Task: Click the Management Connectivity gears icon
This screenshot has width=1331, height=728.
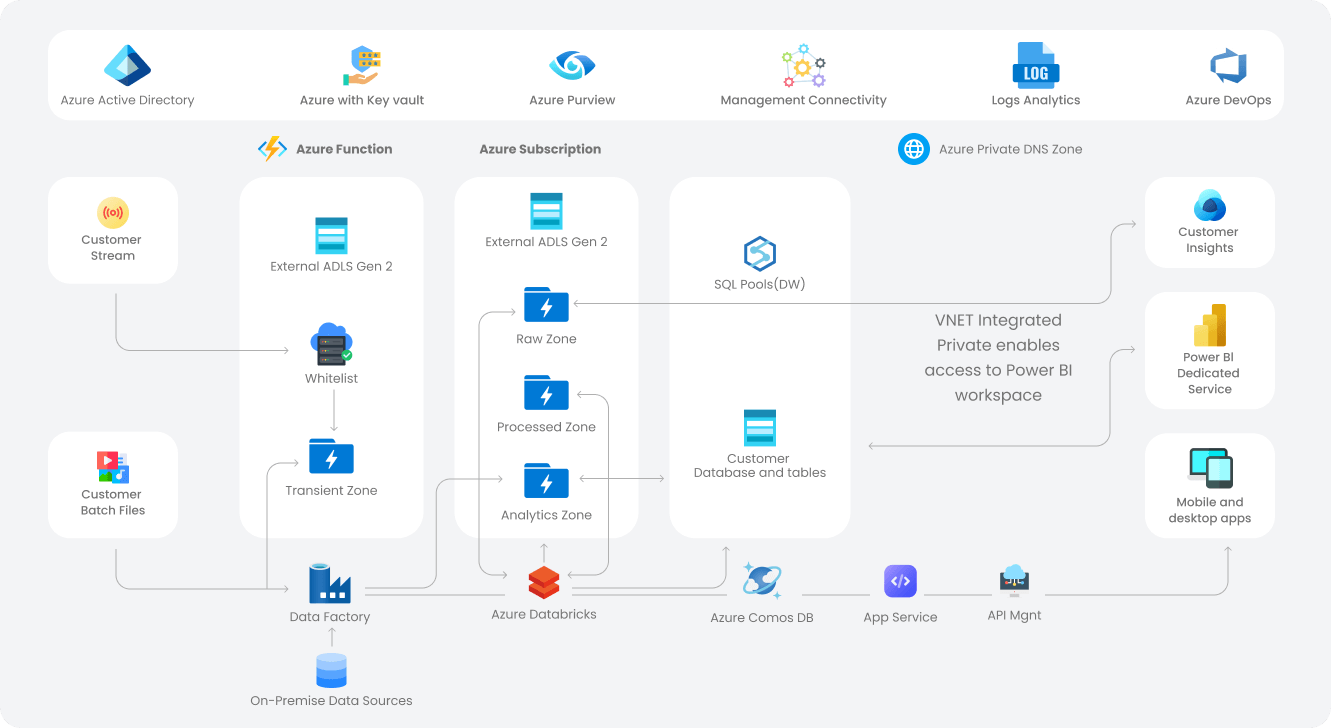Action: 803,66
